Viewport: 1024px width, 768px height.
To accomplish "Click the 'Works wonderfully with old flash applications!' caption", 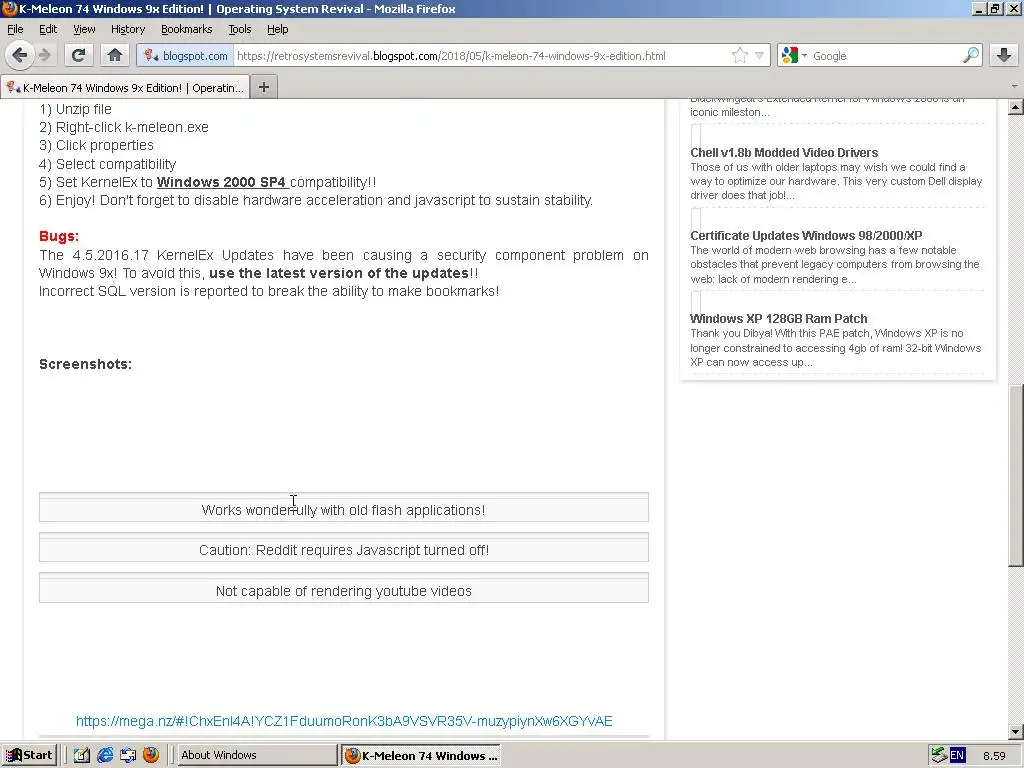I will click(344, 510).
